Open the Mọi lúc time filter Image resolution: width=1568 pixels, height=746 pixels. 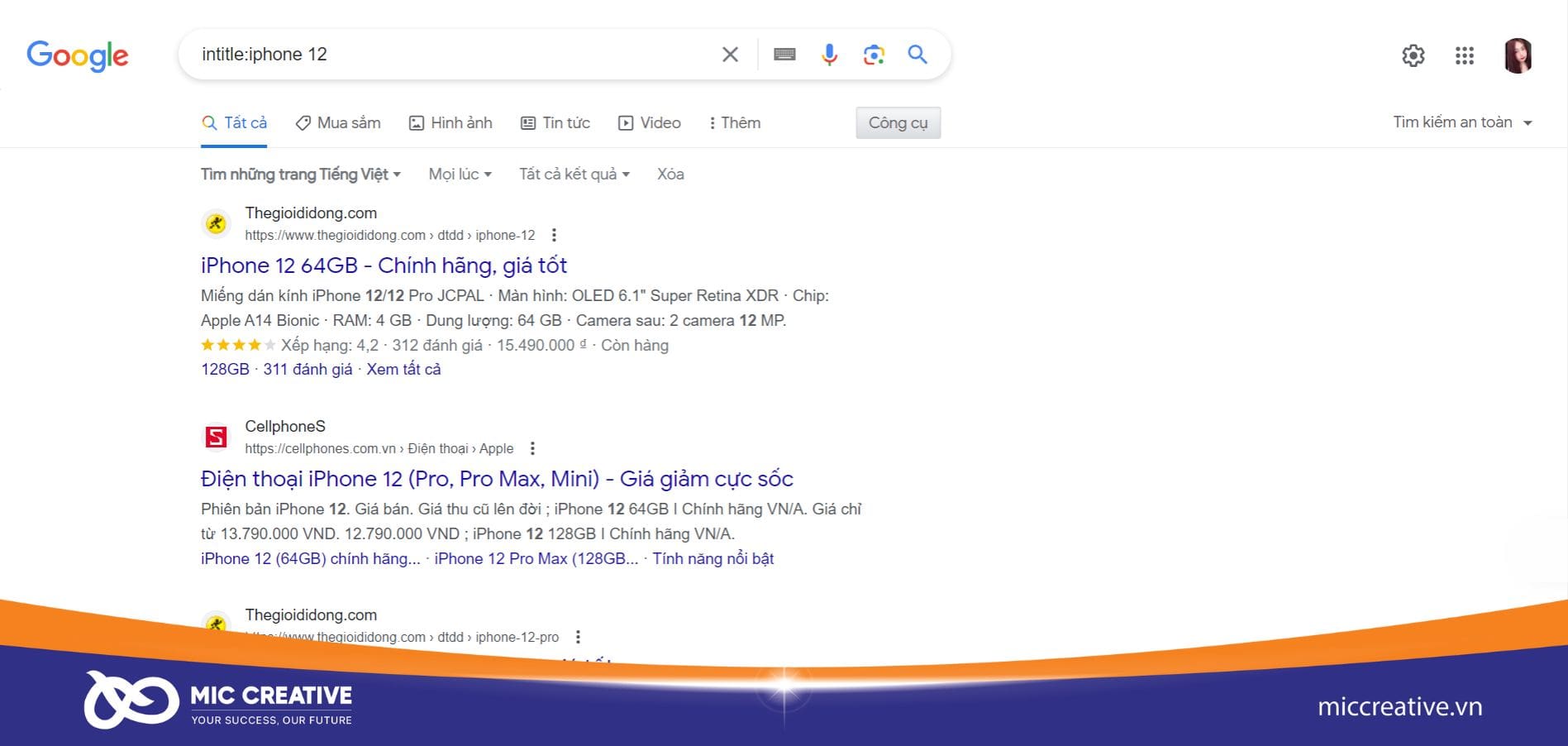[460, 175]
